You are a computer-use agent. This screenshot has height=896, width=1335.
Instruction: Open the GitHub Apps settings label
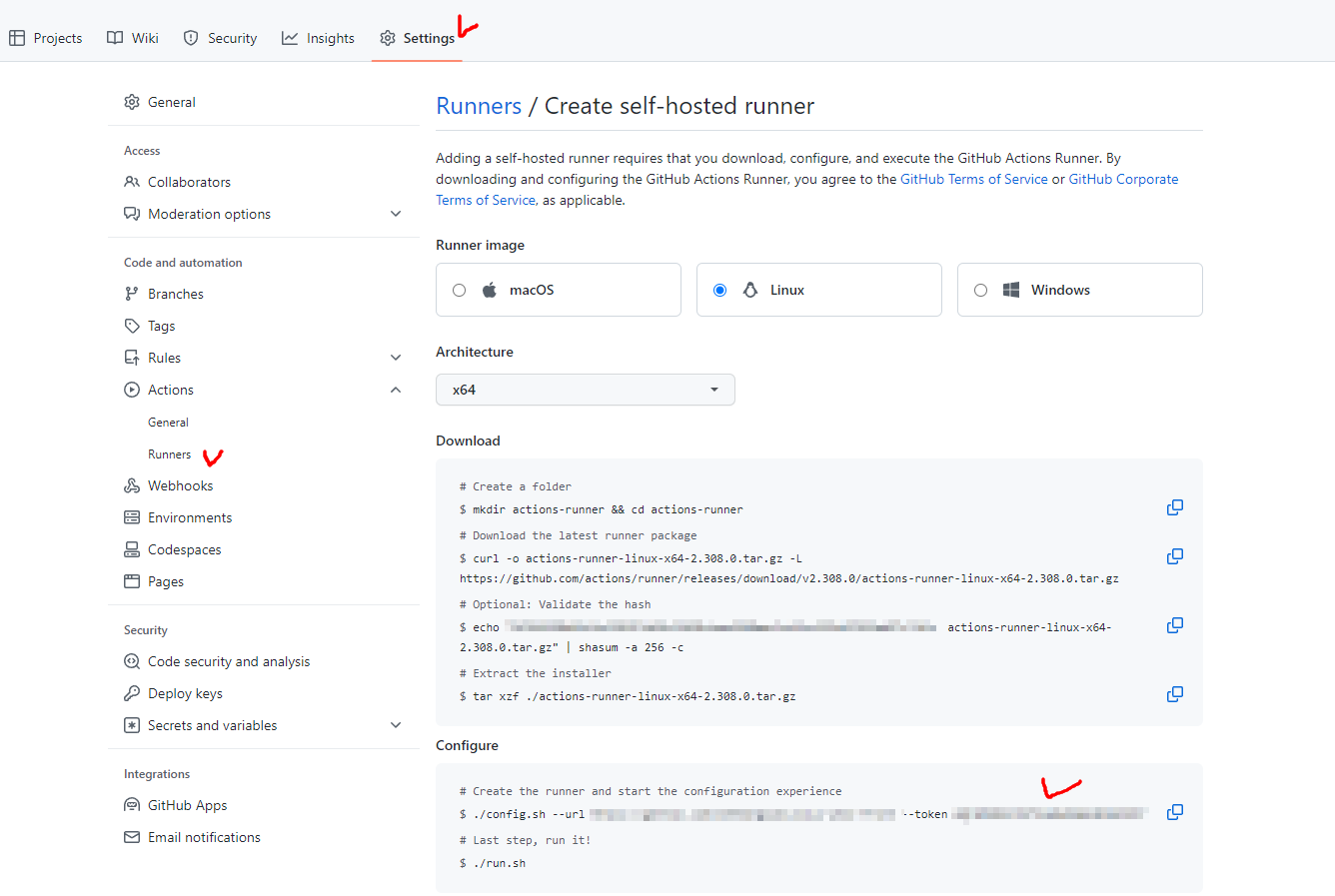click(188, 805)
